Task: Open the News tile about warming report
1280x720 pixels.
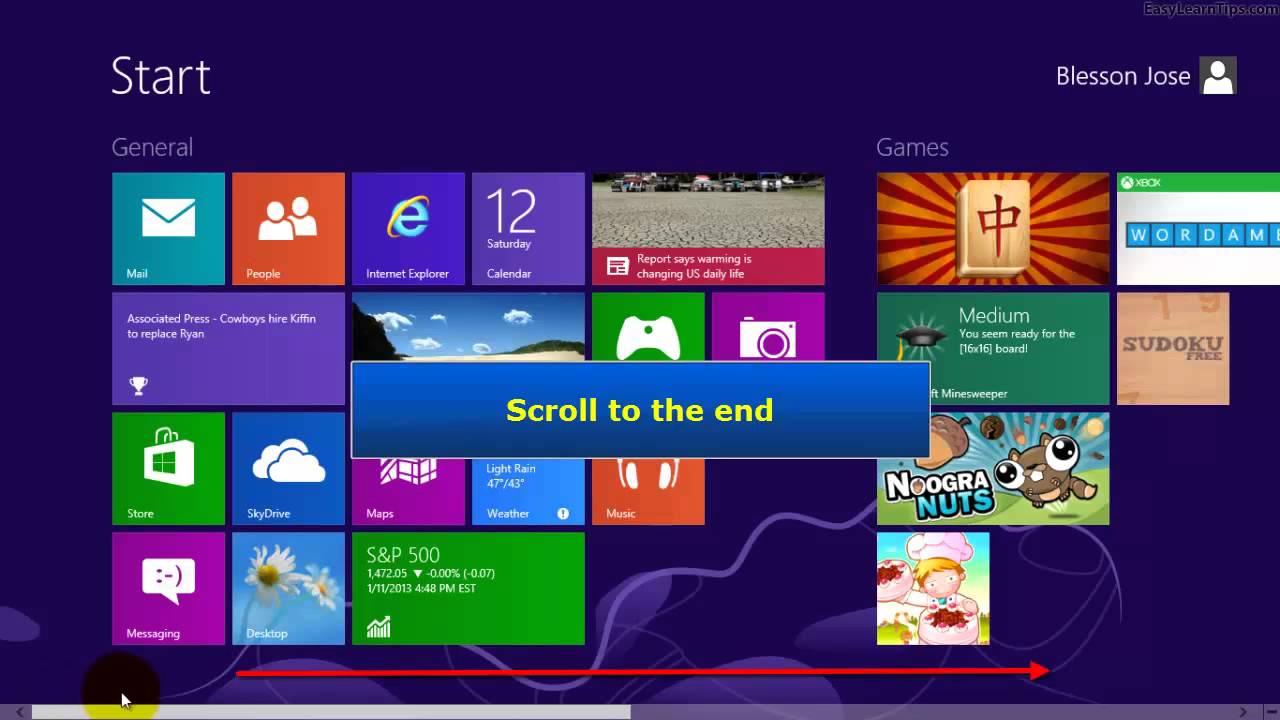Action: [x=708, y=229]
